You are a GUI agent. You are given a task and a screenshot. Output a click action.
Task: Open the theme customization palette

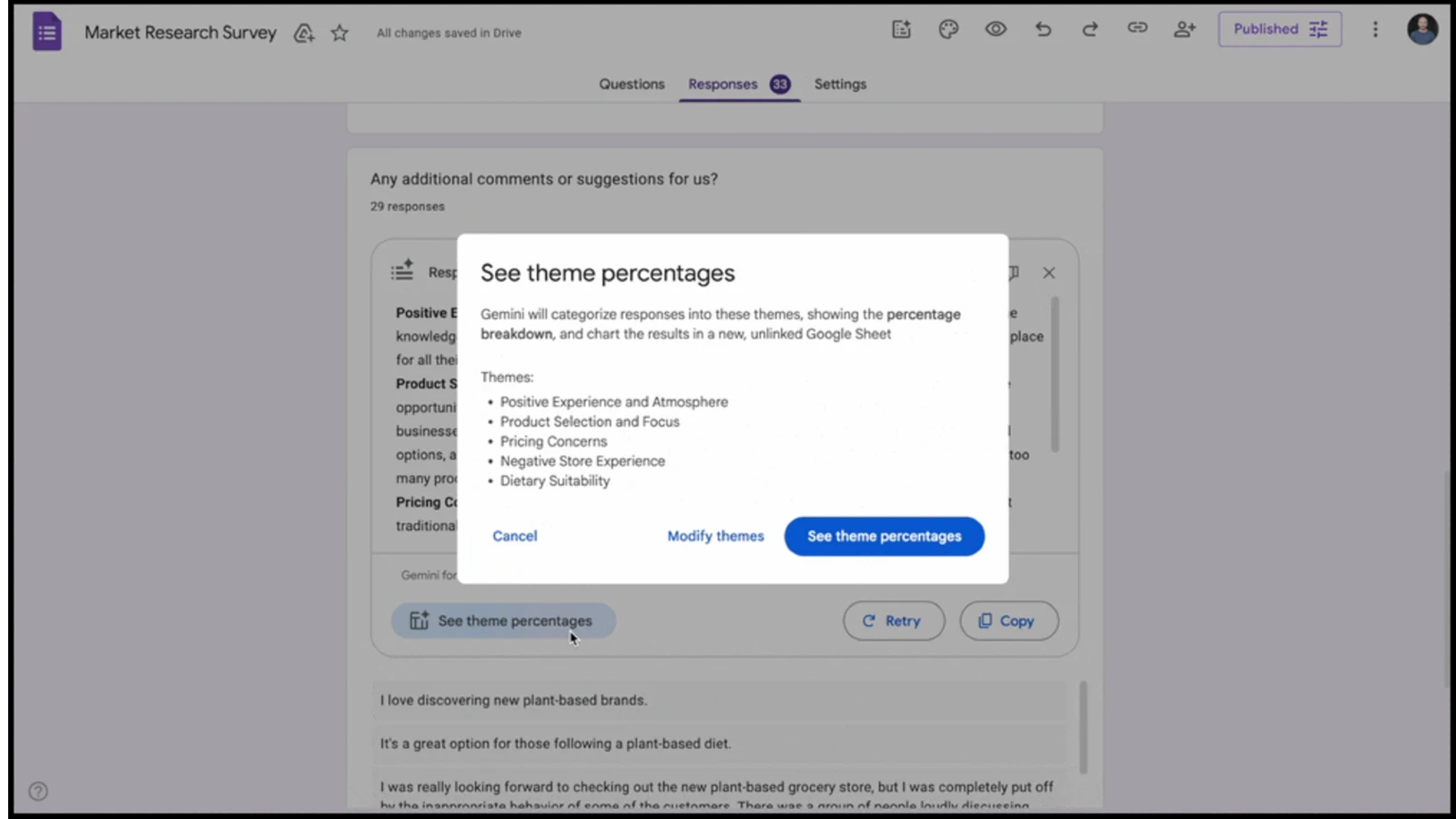click(948, 29)
